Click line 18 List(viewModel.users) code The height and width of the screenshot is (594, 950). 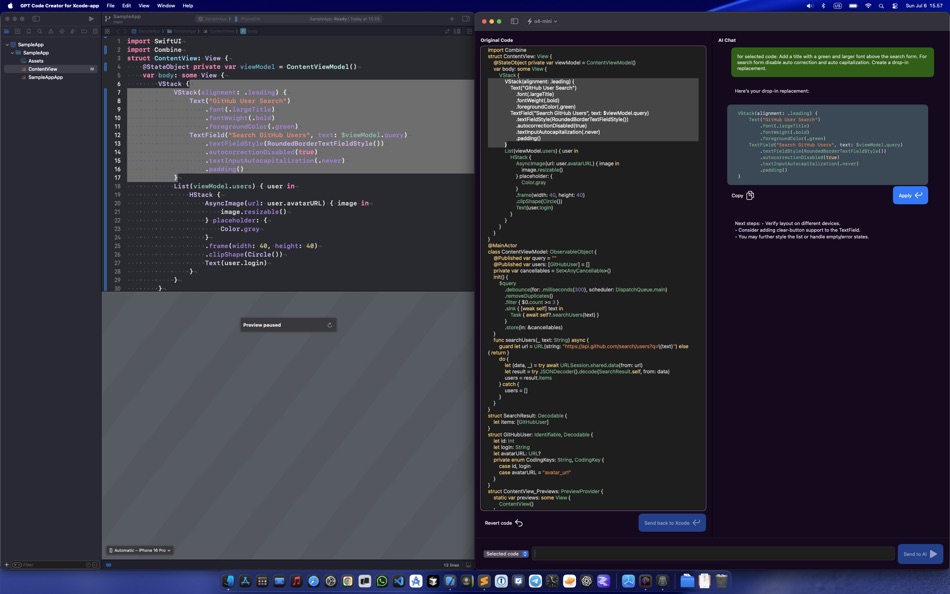pos(234,186)
